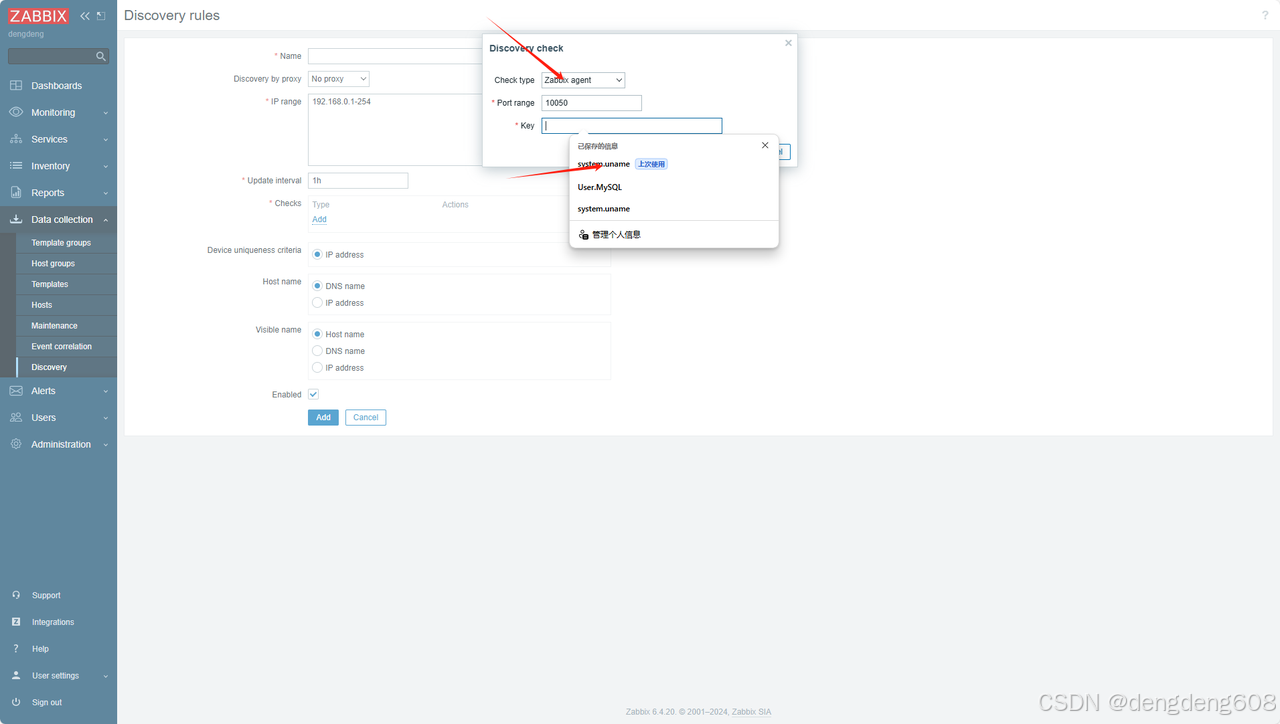
Task: Expand Alerts menu via its chevron
Action: point(106,391)
